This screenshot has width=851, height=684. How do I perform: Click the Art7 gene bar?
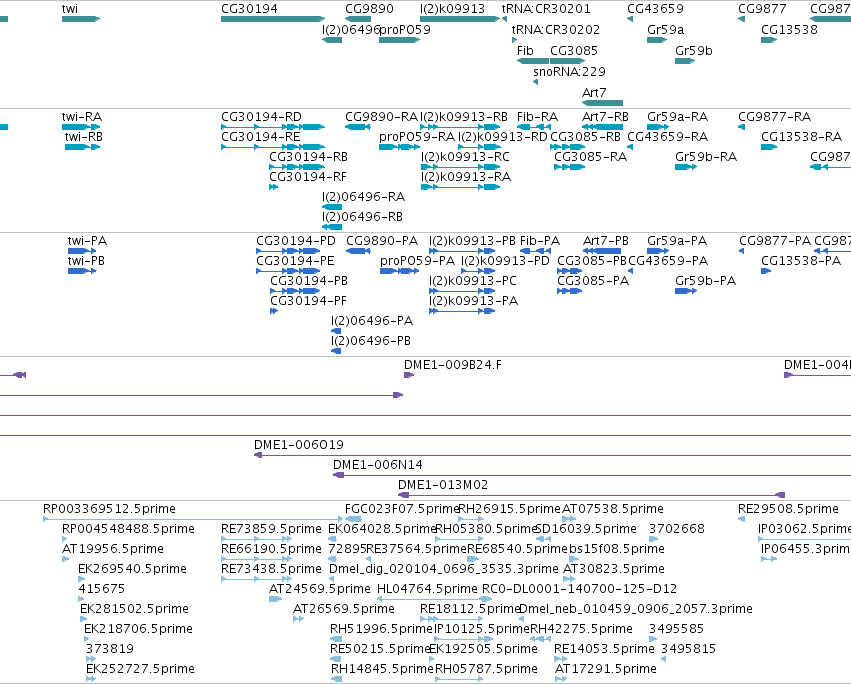click(x=602, y=103)
